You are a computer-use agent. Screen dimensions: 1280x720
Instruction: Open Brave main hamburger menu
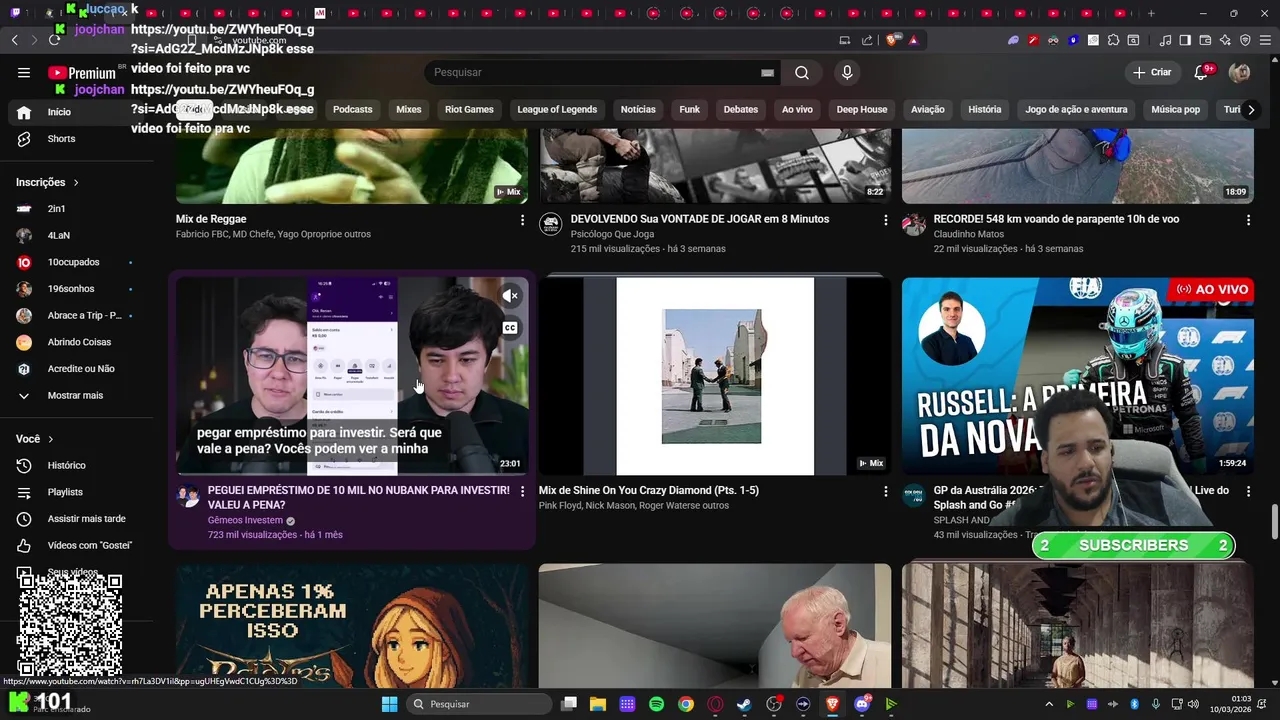1265,40
